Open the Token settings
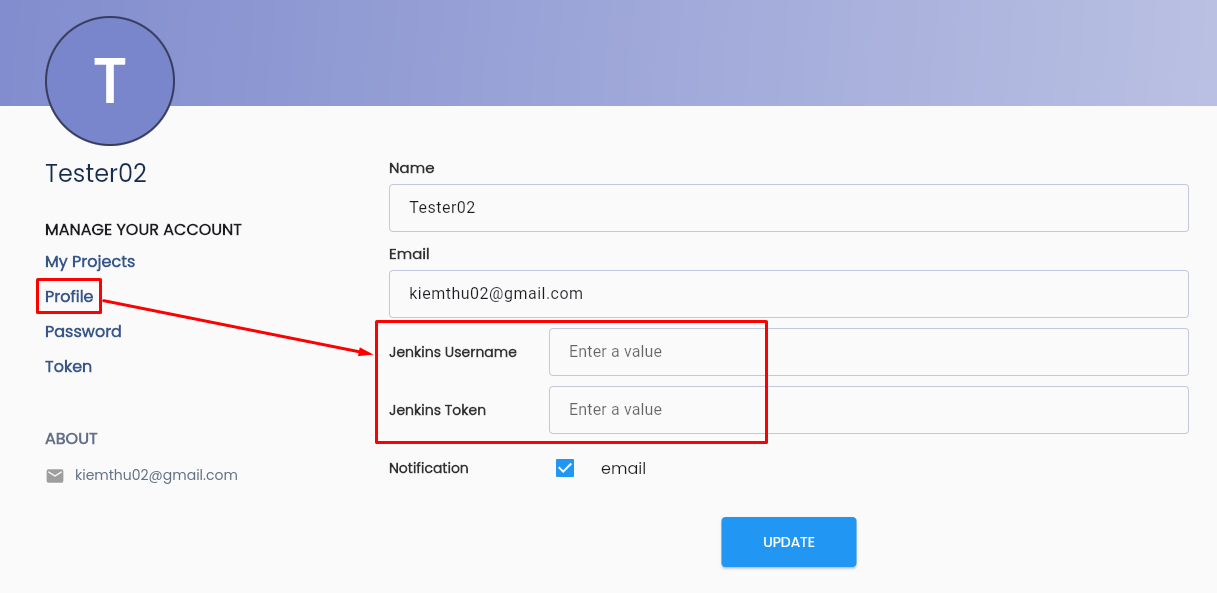 click(68, 367)
